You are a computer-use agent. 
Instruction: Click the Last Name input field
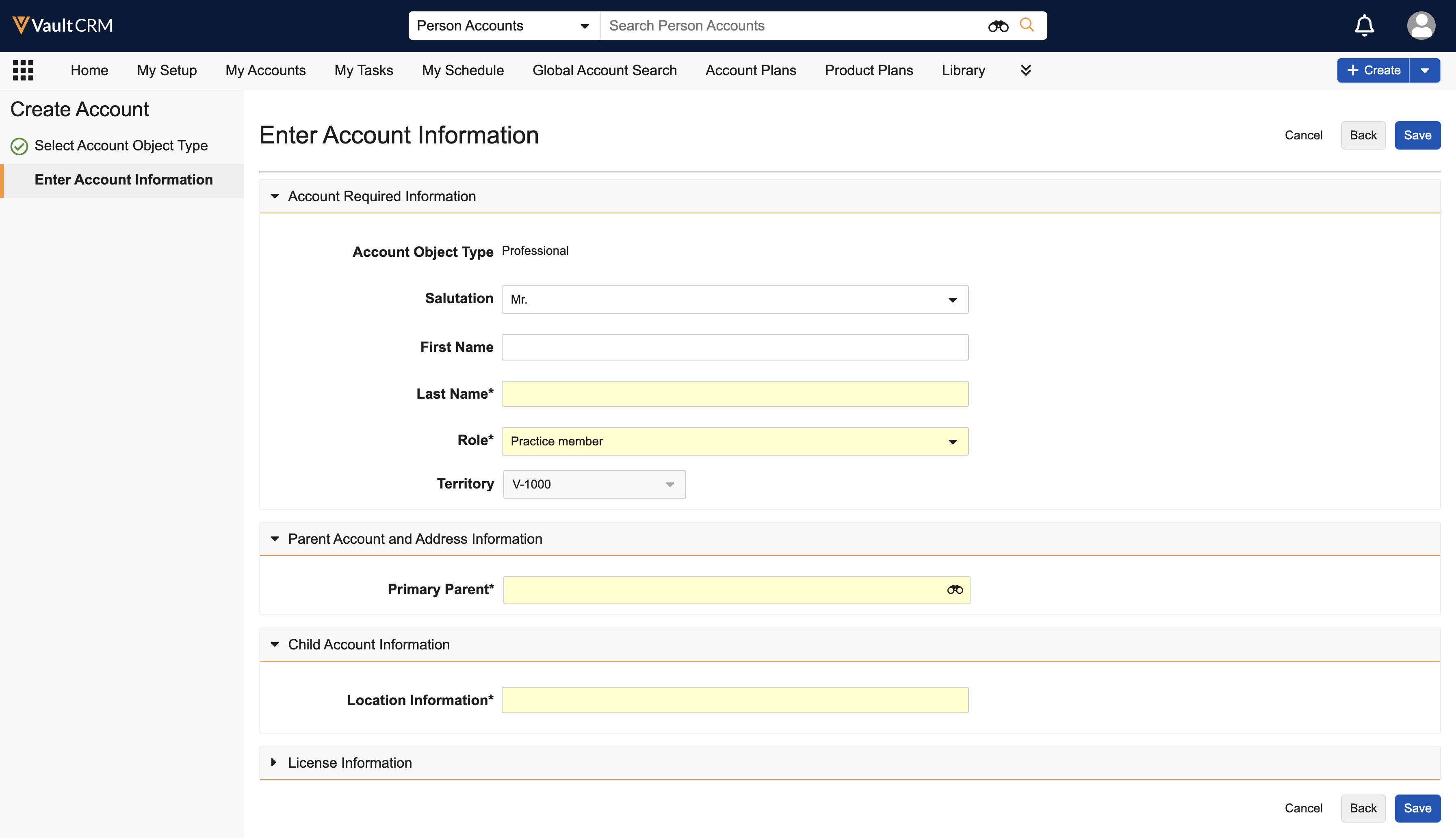click(734, 394)
